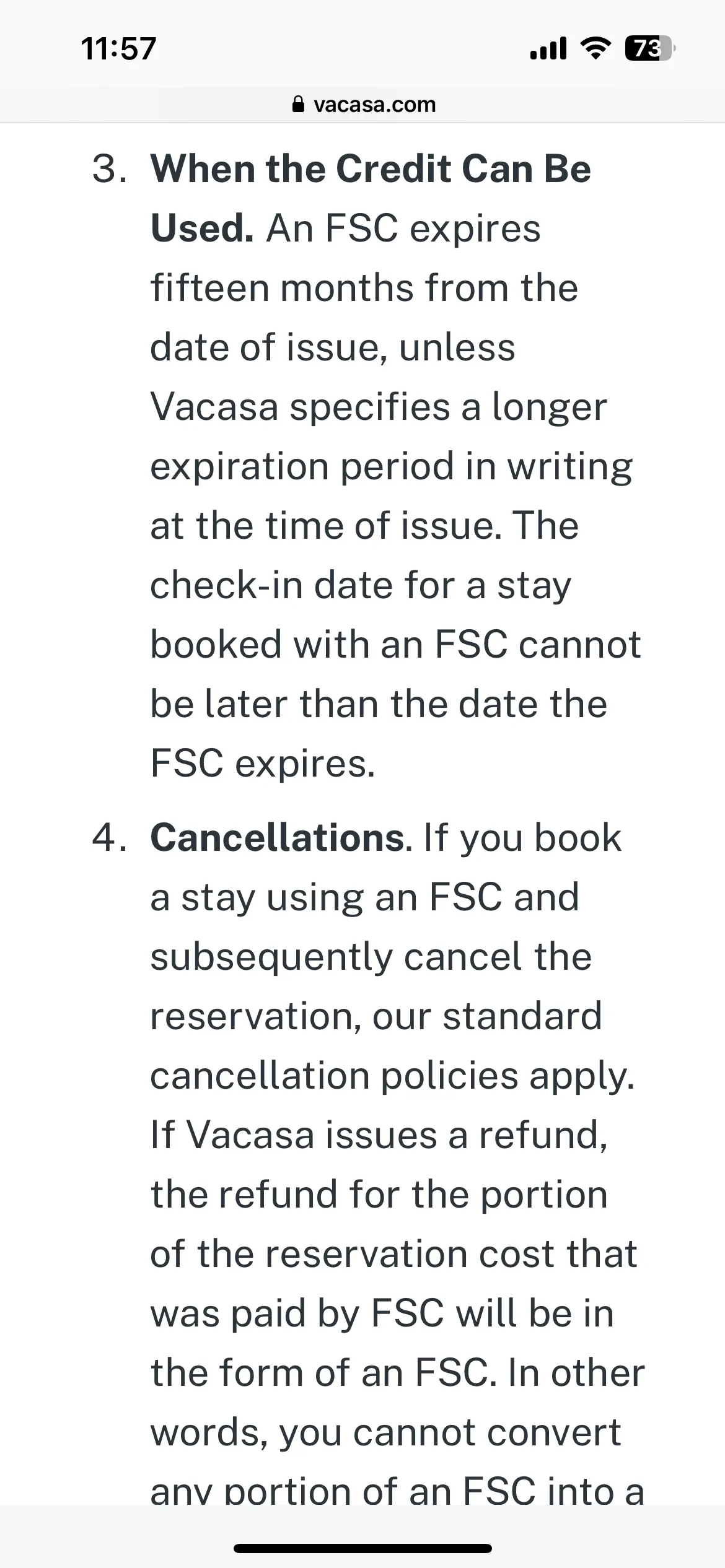Tap the lock icon beside vacasa.com
This screenshot has width=725, height=1568.
(298, 104)
